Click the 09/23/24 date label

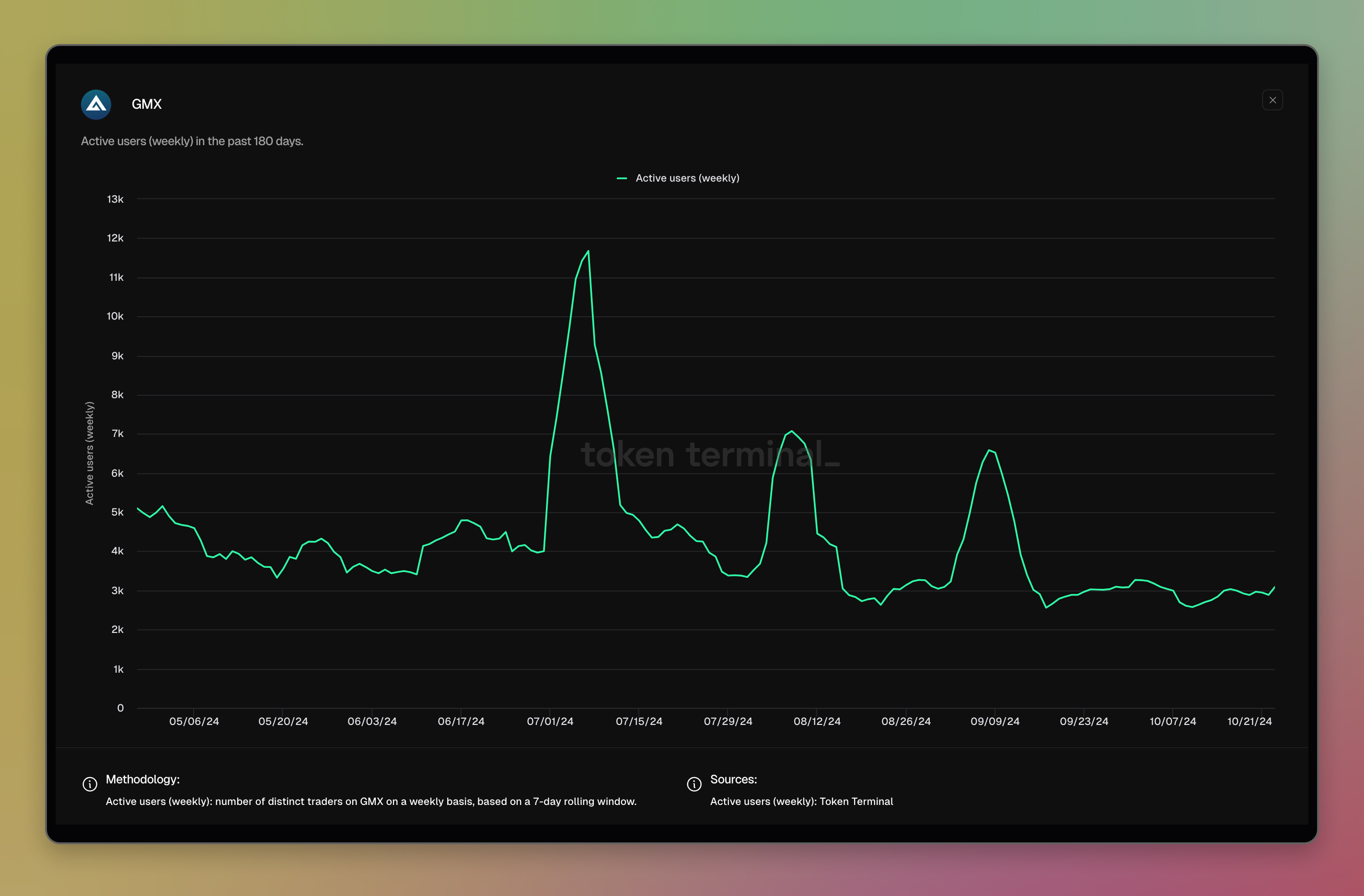coord(1084,721)
